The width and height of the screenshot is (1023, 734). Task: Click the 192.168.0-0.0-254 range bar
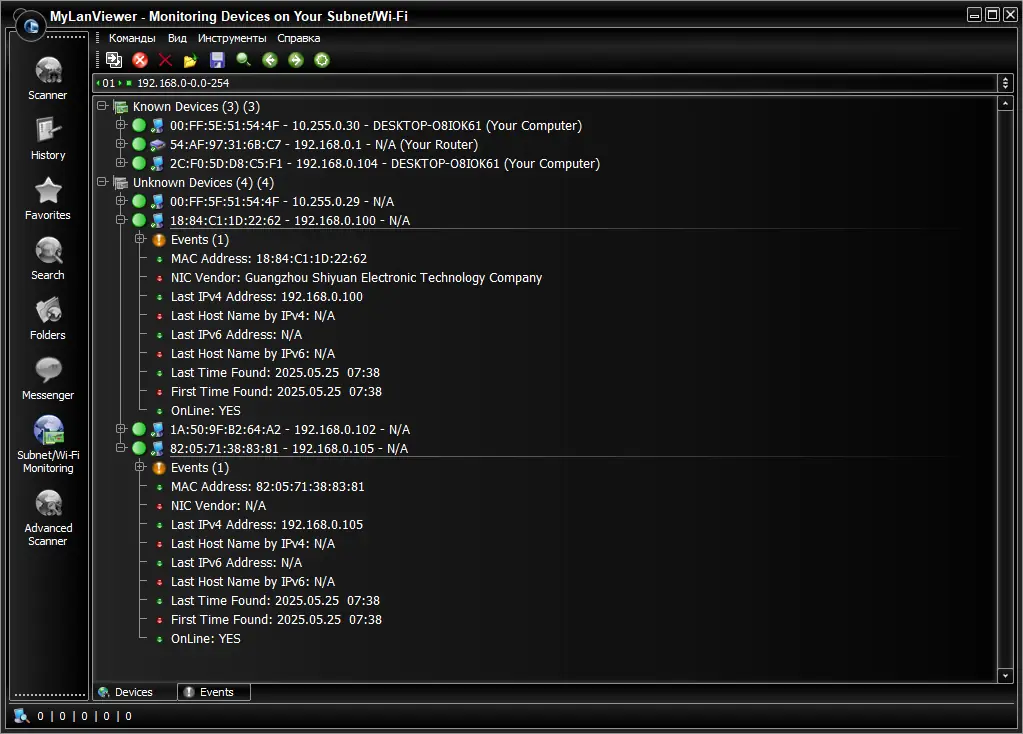click(545, 83)
